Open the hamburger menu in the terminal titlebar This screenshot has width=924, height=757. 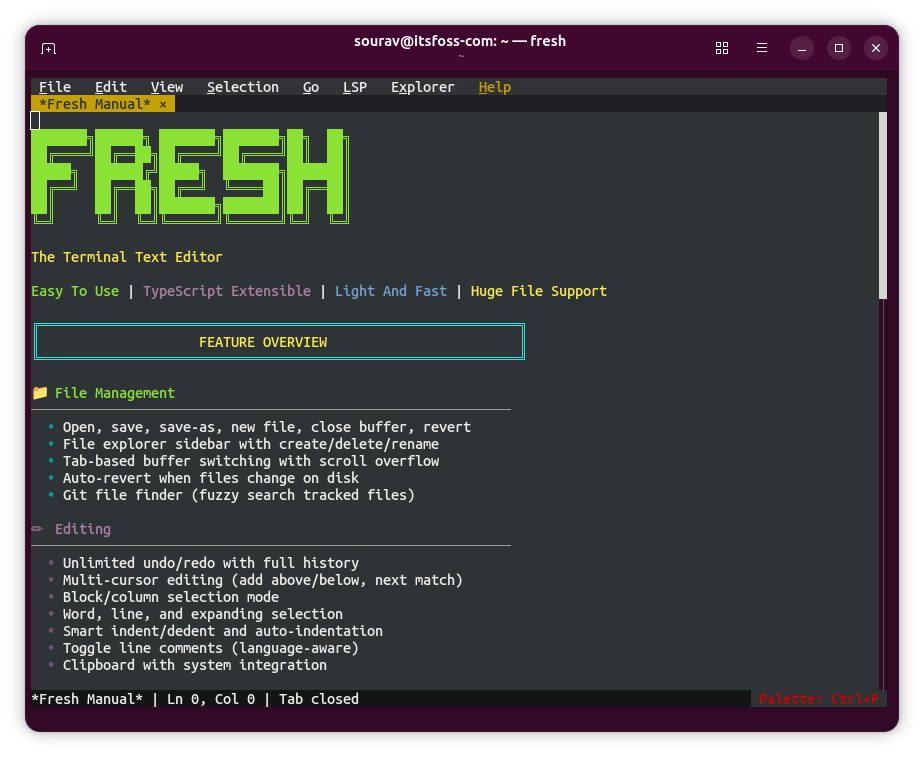pos(761,48)
